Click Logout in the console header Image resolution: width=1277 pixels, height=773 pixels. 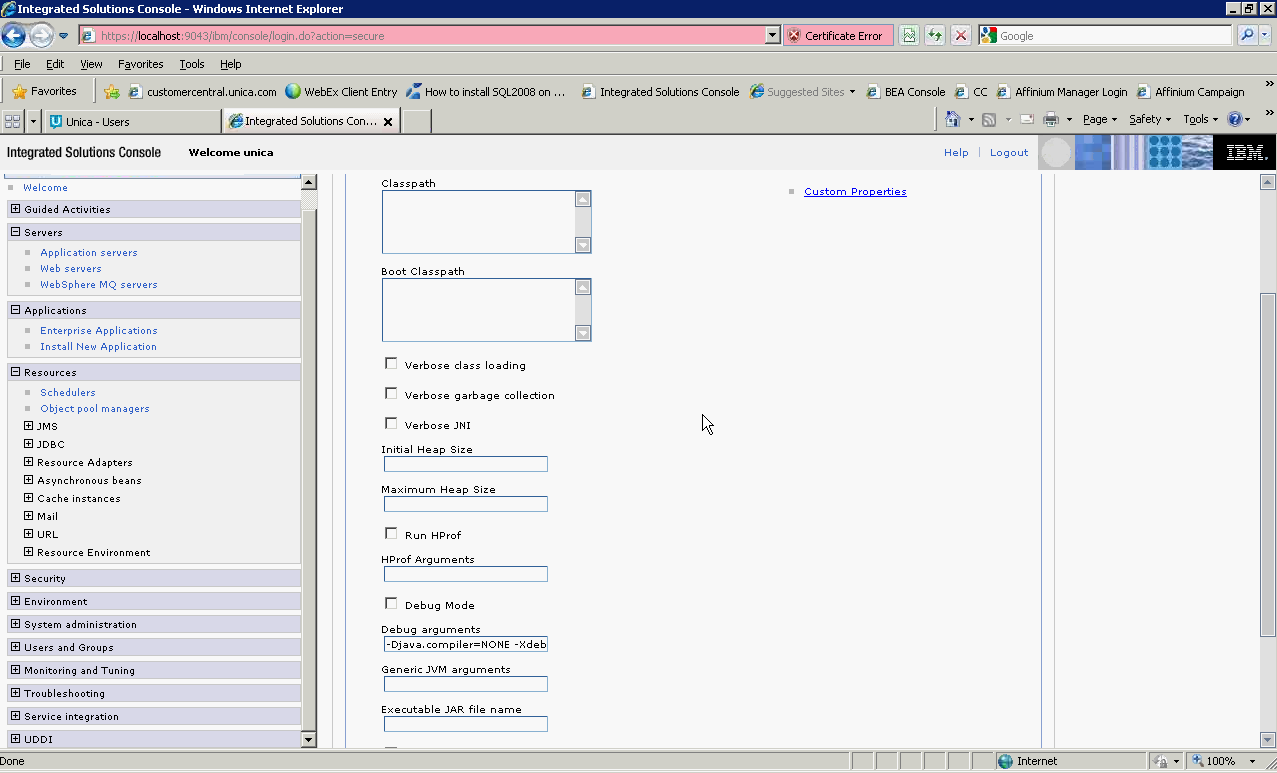pos(1008,152)
